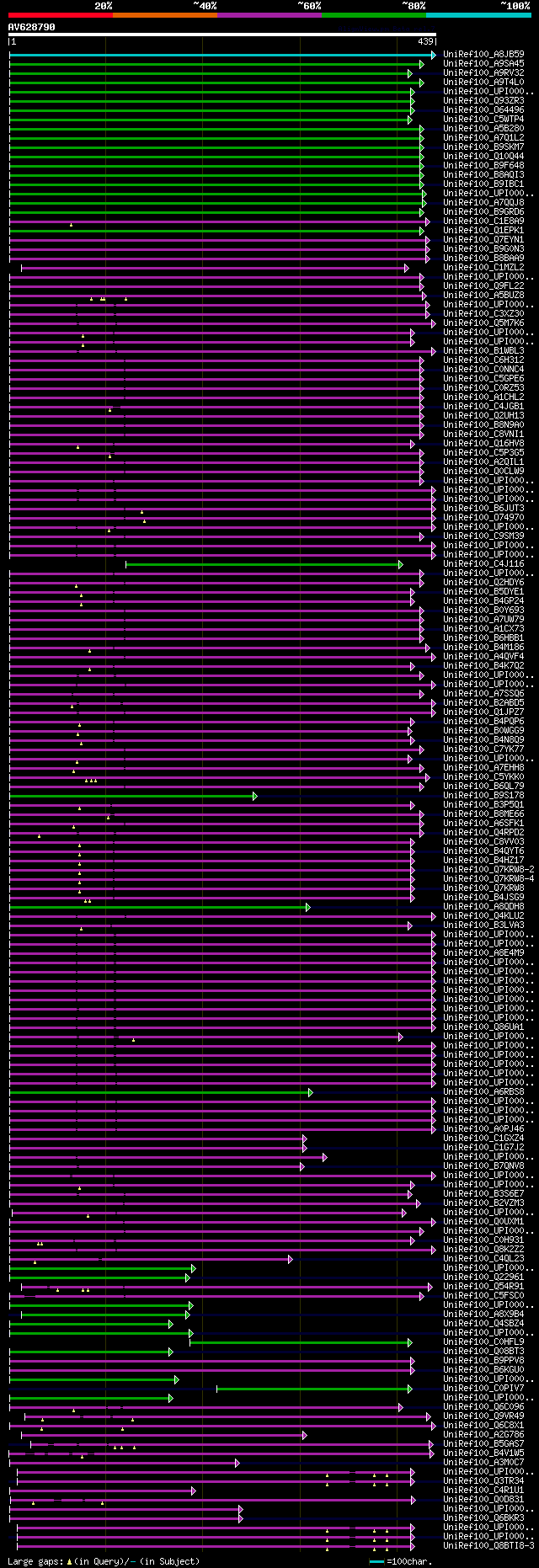Select hit label UniRef100_Q7KRW8-4

tap(488, 879)
